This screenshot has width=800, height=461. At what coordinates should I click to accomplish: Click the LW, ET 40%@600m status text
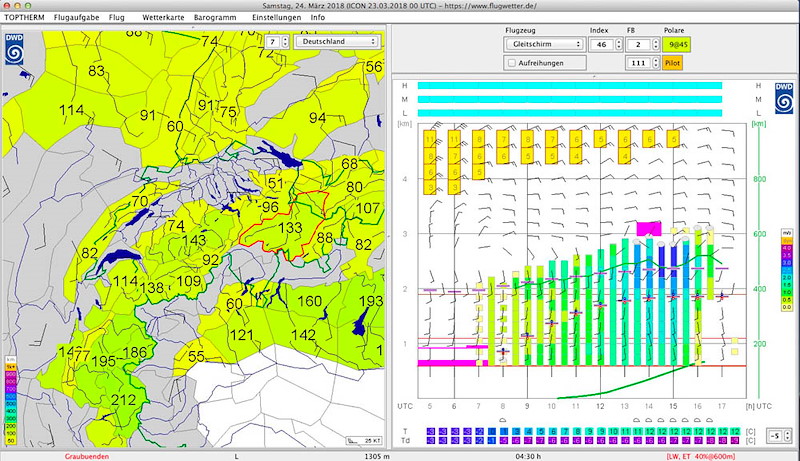[701, 456]
